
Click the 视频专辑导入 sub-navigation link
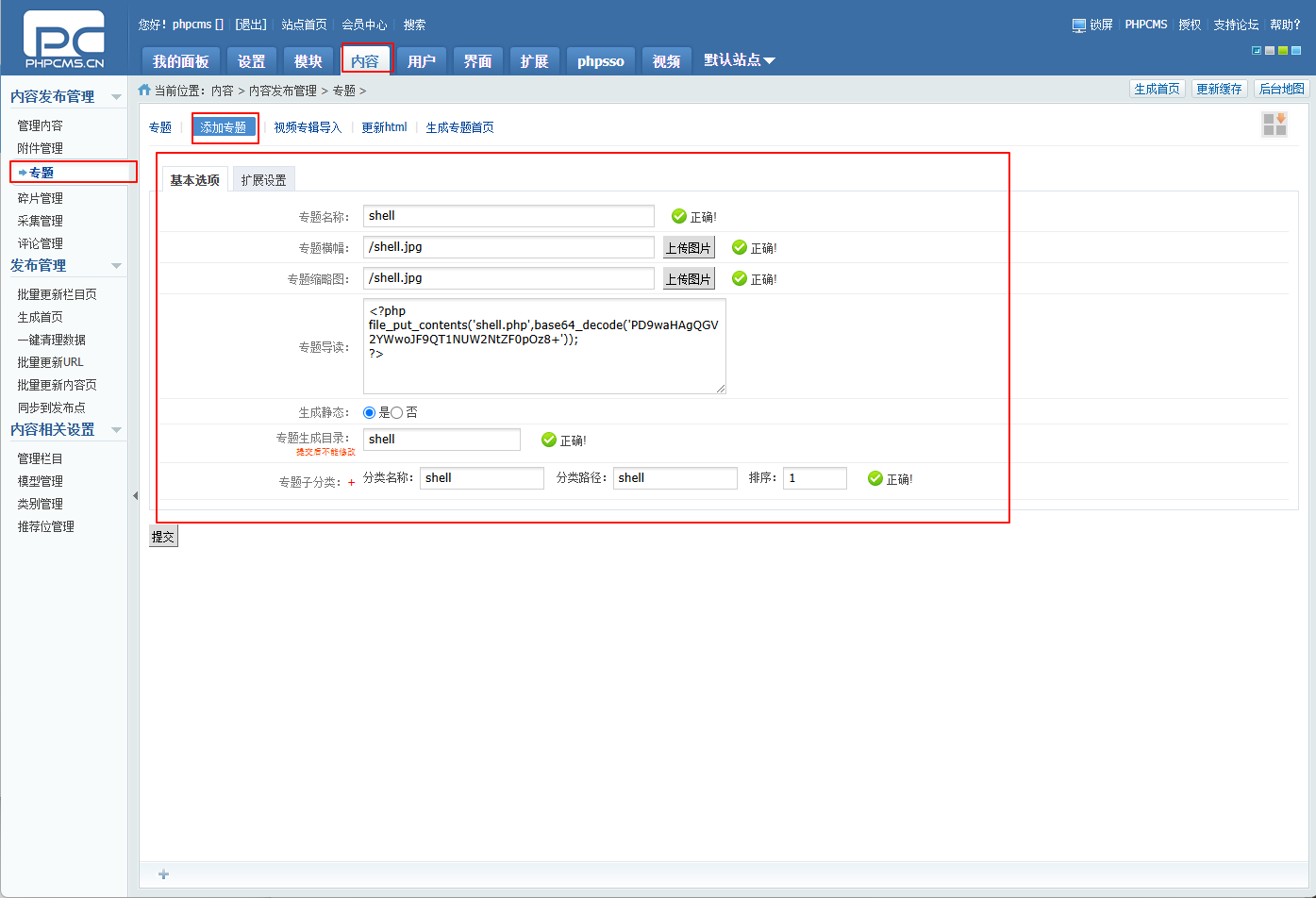click(308, 127)
